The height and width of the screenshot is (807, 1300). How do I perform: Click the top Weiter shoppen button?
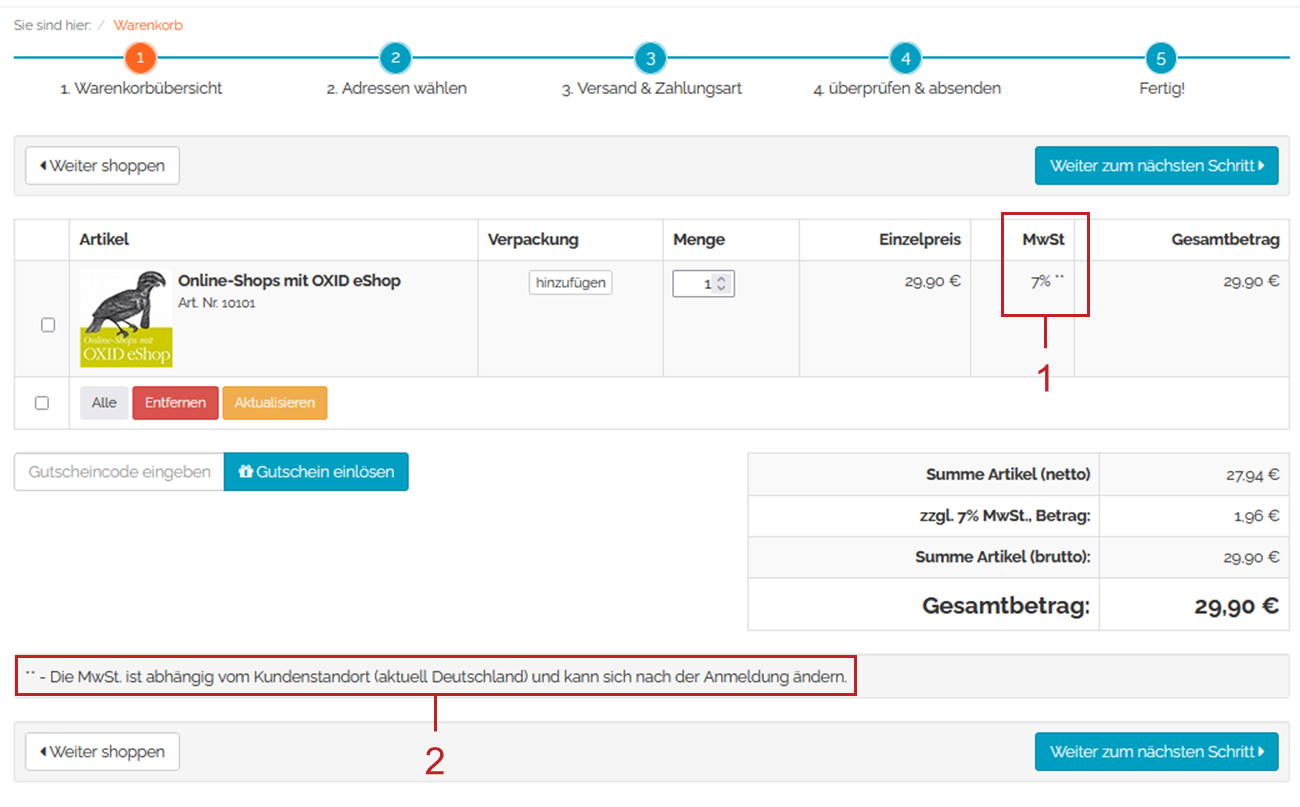tap(102, 166)
